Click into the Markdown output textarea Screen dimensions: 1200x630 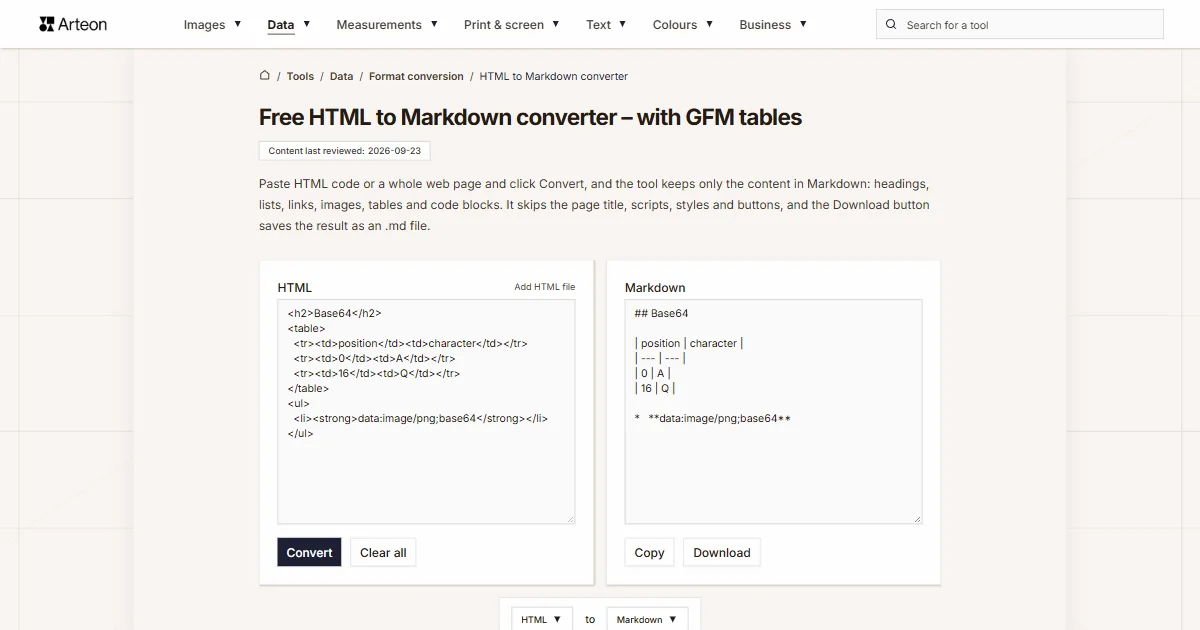(x=773, y=412)
